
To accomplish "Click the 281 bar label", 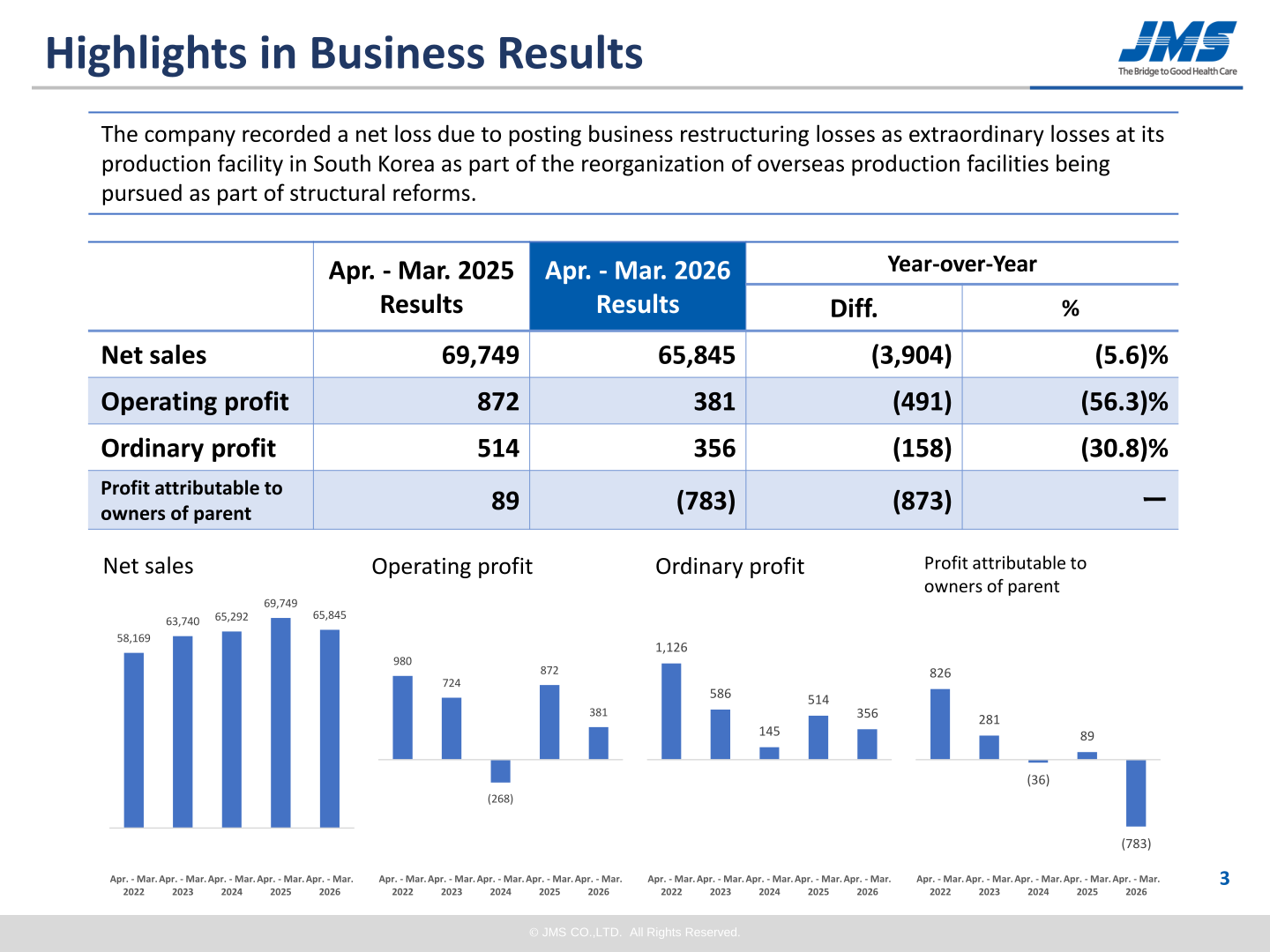I will (990, 720).
